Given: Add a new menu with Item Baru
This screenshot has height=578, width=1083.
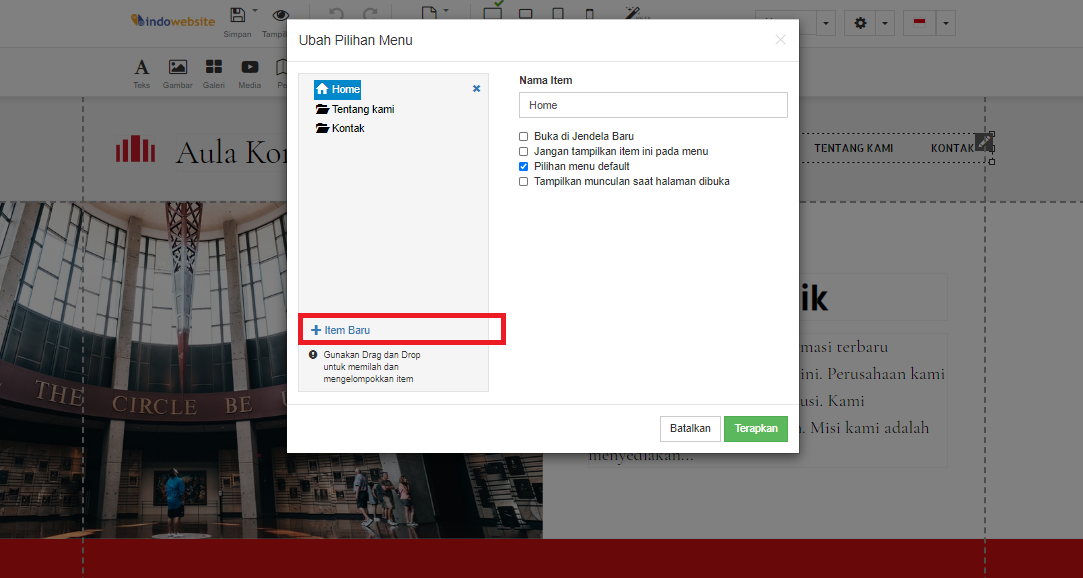Looking at the screenshot, I should (341, 328).
